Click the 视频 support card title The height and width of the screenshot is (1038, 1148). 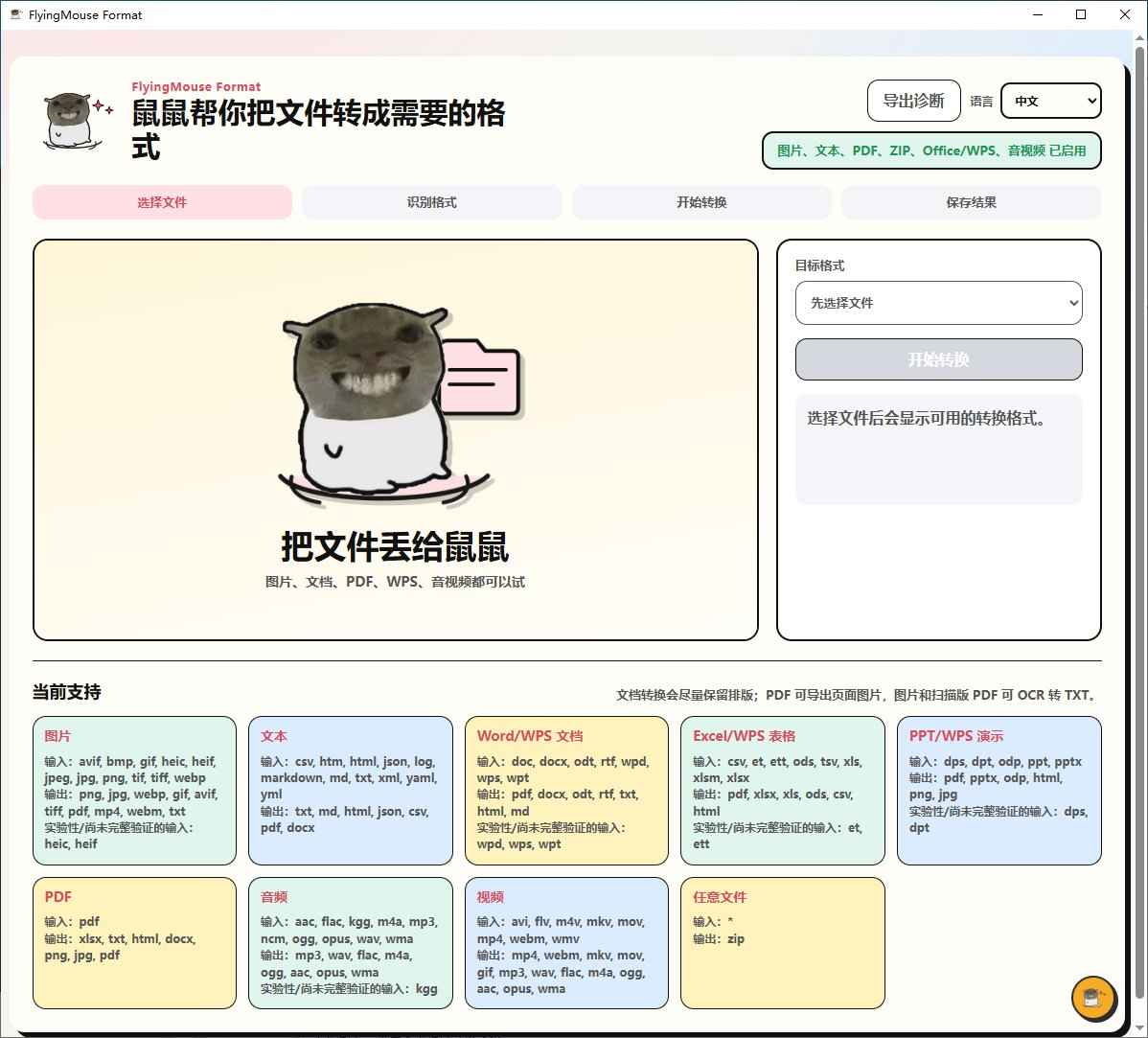(x=490, y=897)
